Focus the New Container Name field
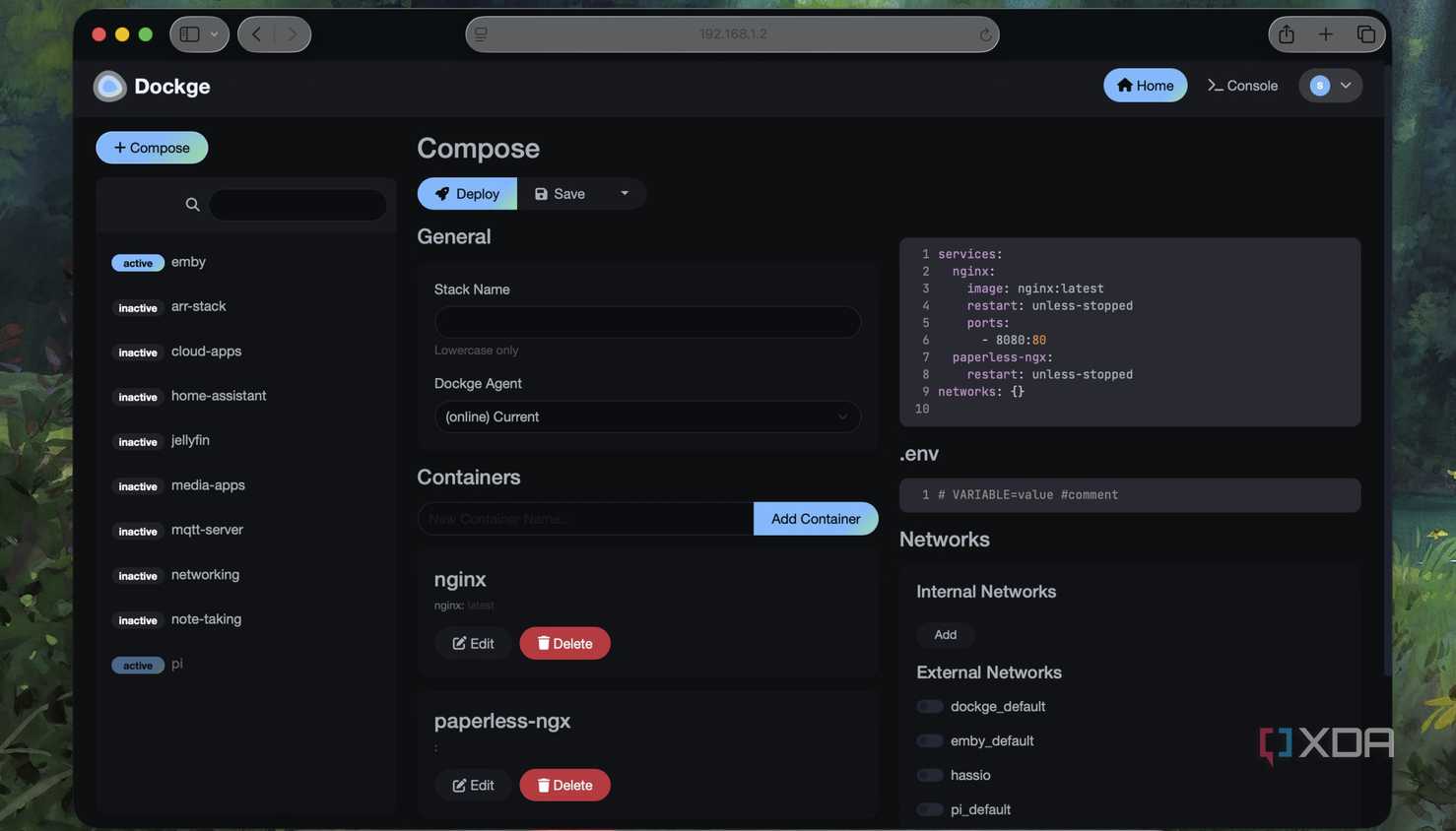 coord(586,519)
